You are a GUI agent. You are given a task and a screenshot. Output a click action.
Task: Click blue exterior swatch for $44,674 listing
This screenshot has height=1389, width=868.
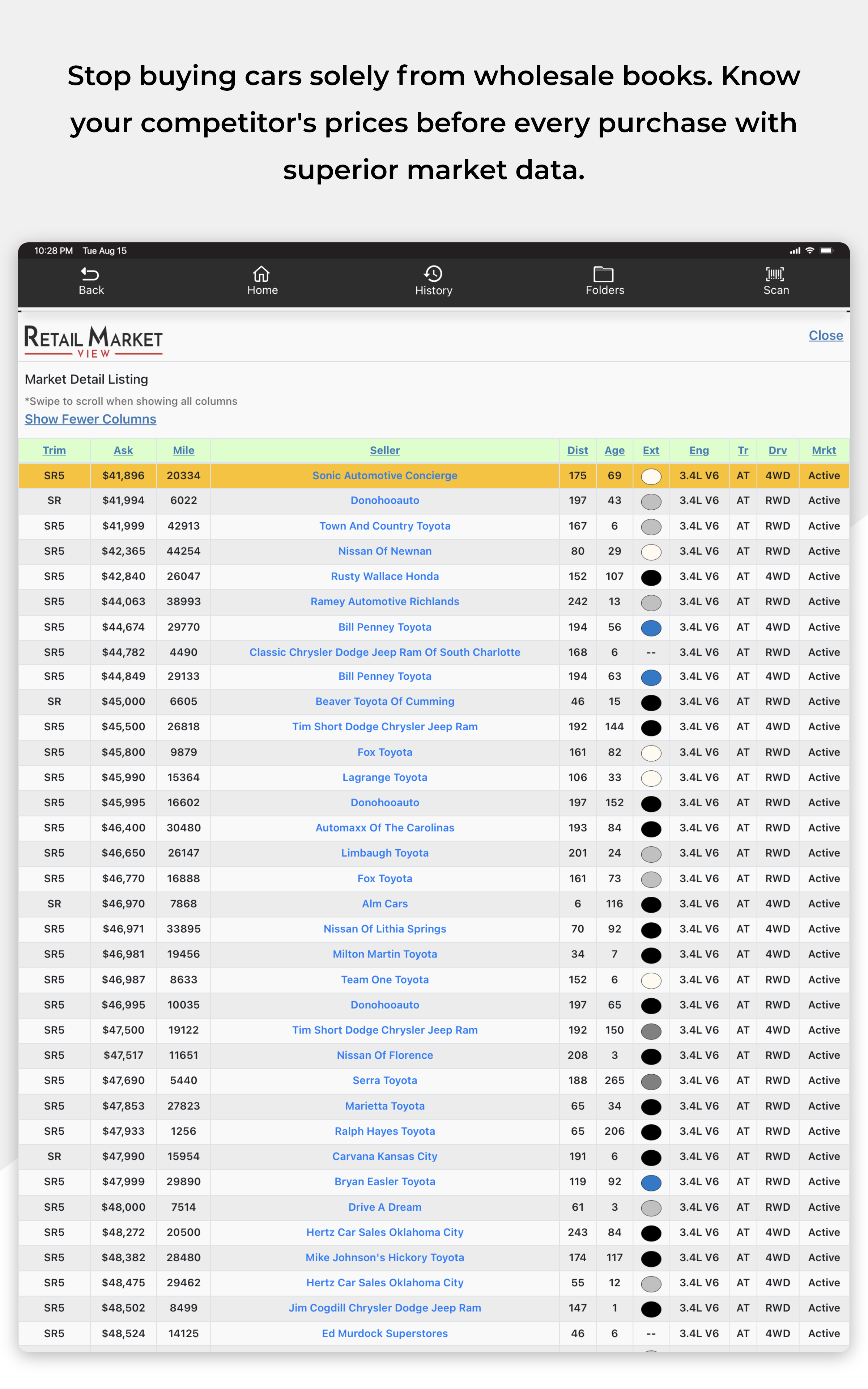[651, 628]
